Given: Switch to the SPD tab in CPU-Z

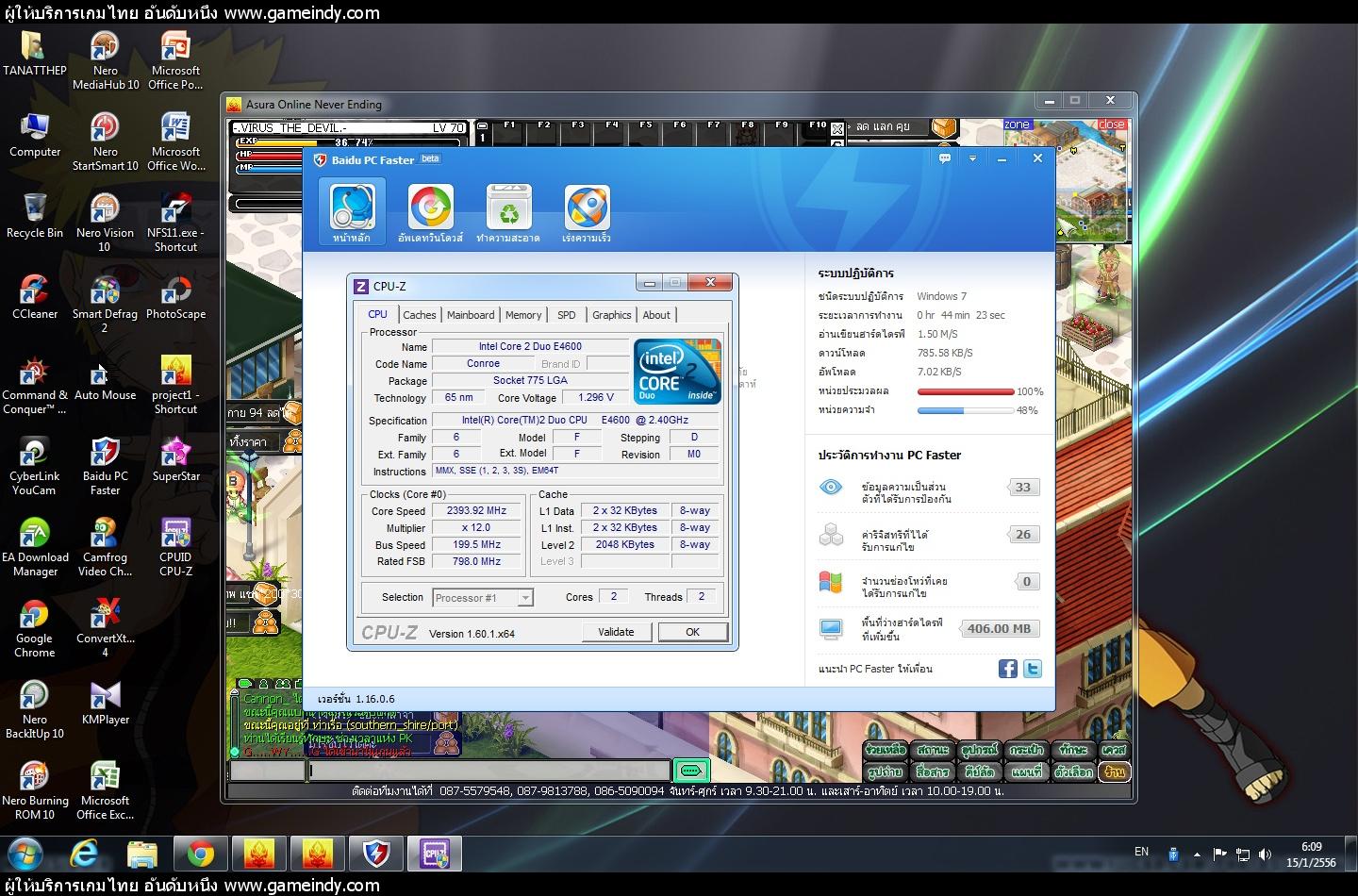Looking at the screenshot, I should coord(566,315).
